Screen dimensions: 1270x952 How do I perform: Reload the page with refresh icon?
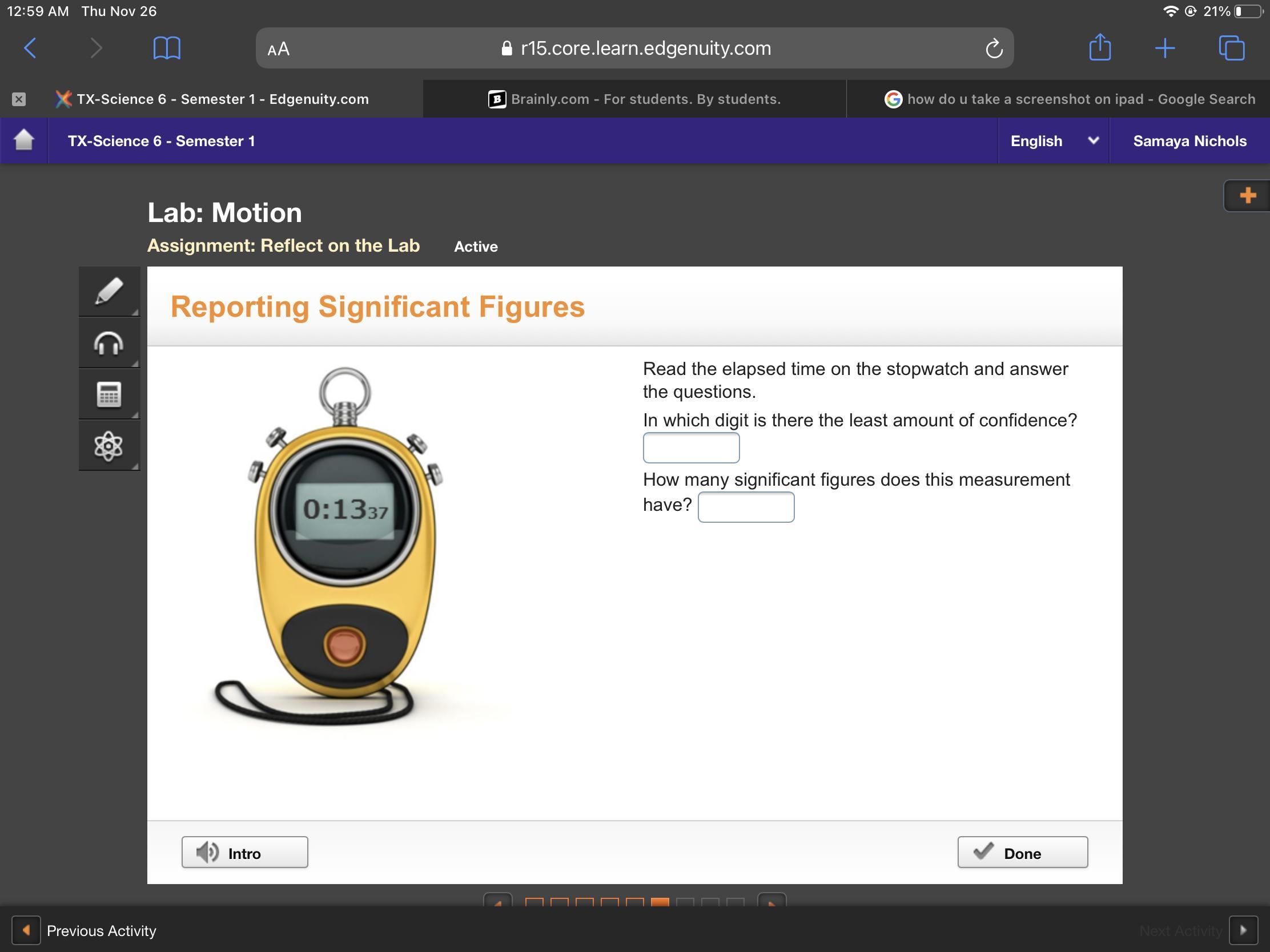click(x=994, y=49)
